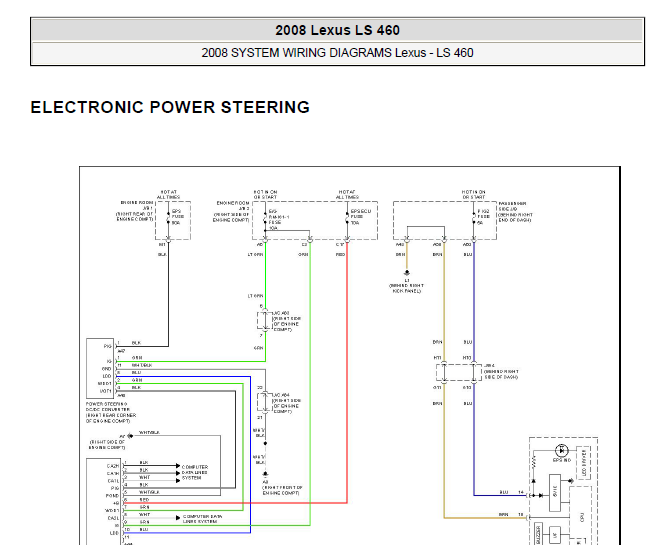Viewport: 666px width, 545px height.
Task: Click the "BLU 14" pin label
Action: pyautogui.click(x=512, y=492)
